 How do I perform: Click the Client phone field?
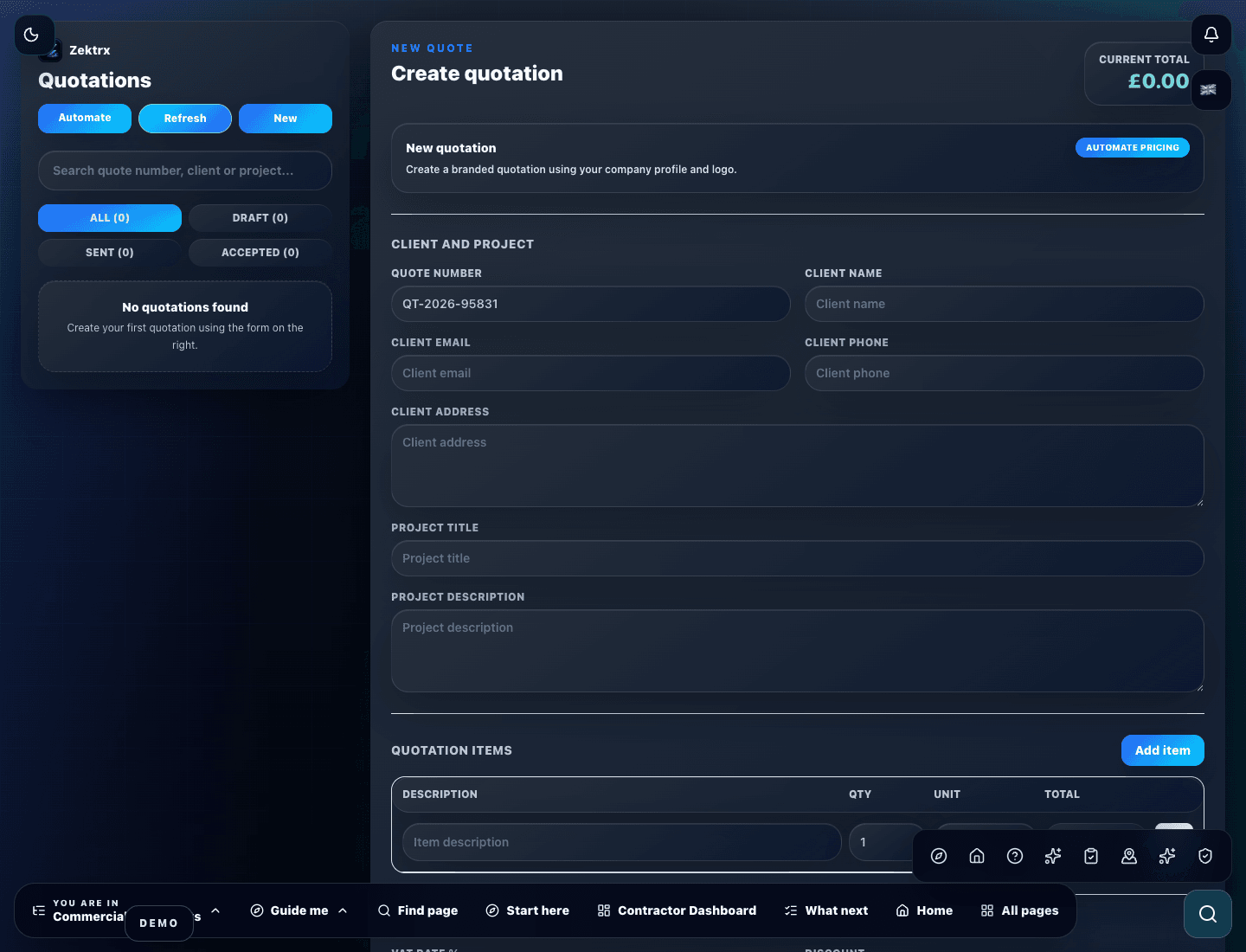1005,373
